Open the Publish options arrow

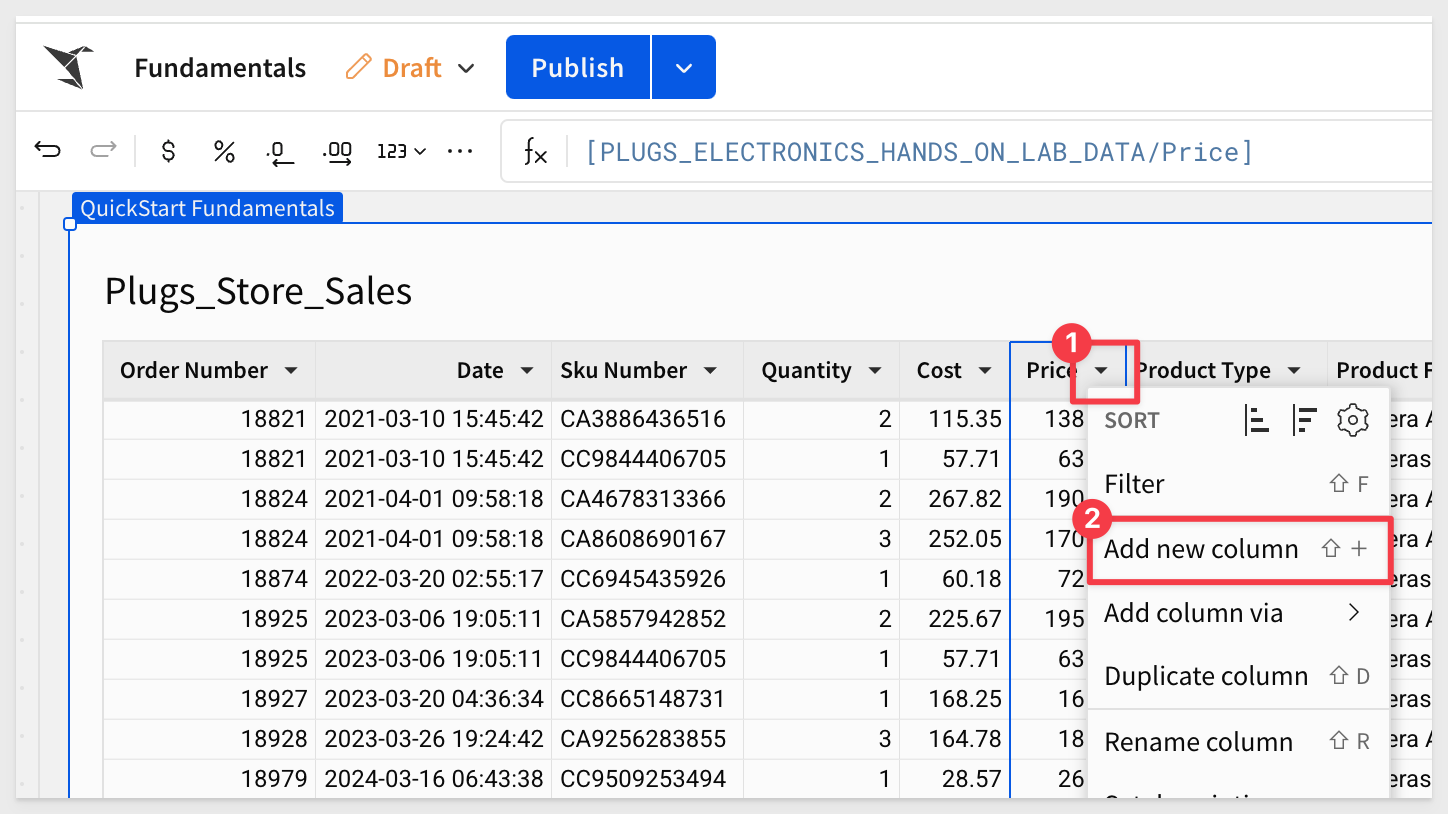684,67
